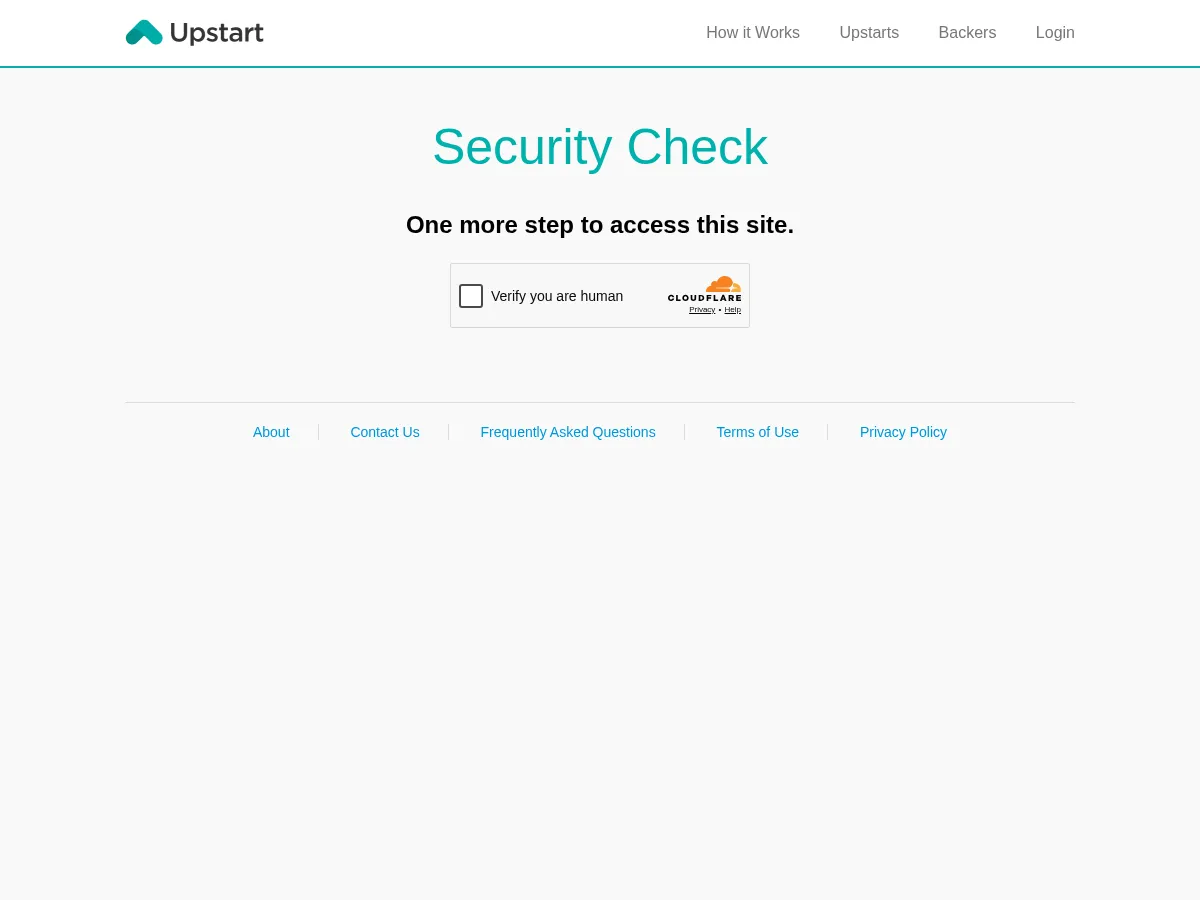Open the Privacy Policy link
The image size is (1200, 900).
(902, 431)
